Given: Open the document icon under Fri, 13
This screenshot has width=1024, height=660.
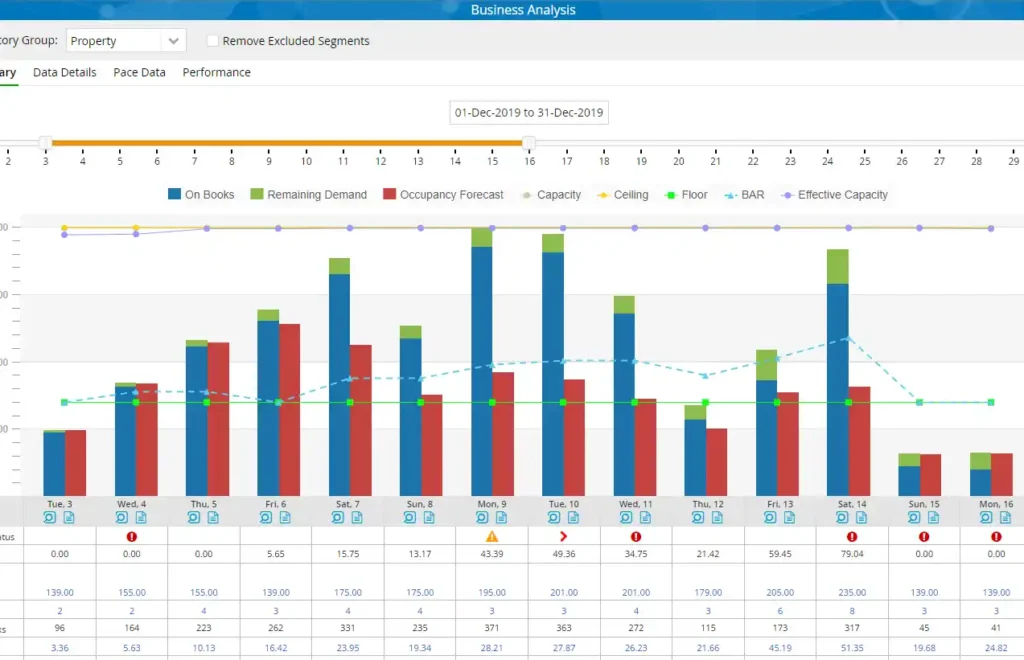Looking at the screenshot, I should point(789,518).
